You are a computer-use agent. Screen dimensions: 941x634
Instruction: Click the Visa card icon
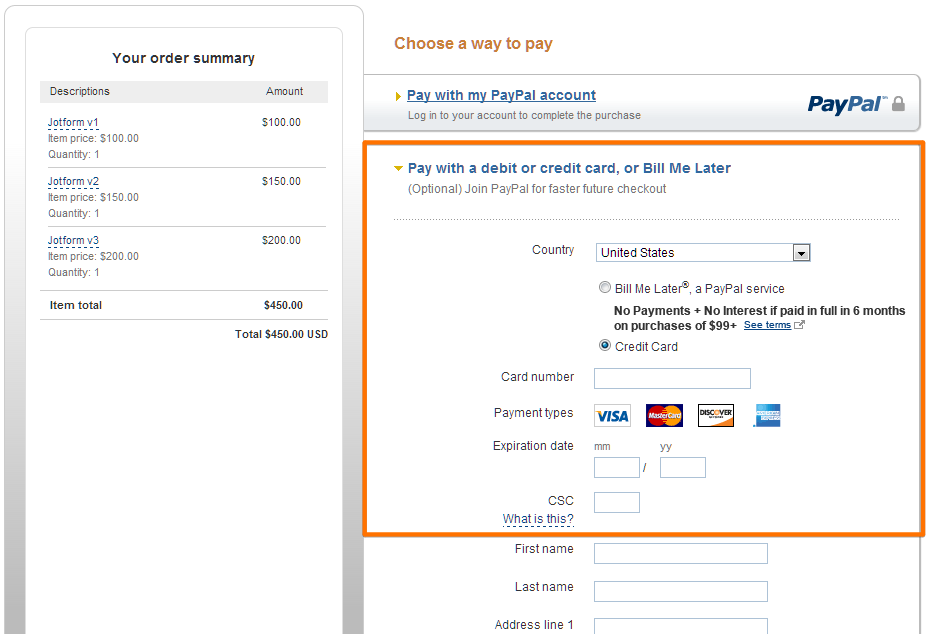pos(612,415)
